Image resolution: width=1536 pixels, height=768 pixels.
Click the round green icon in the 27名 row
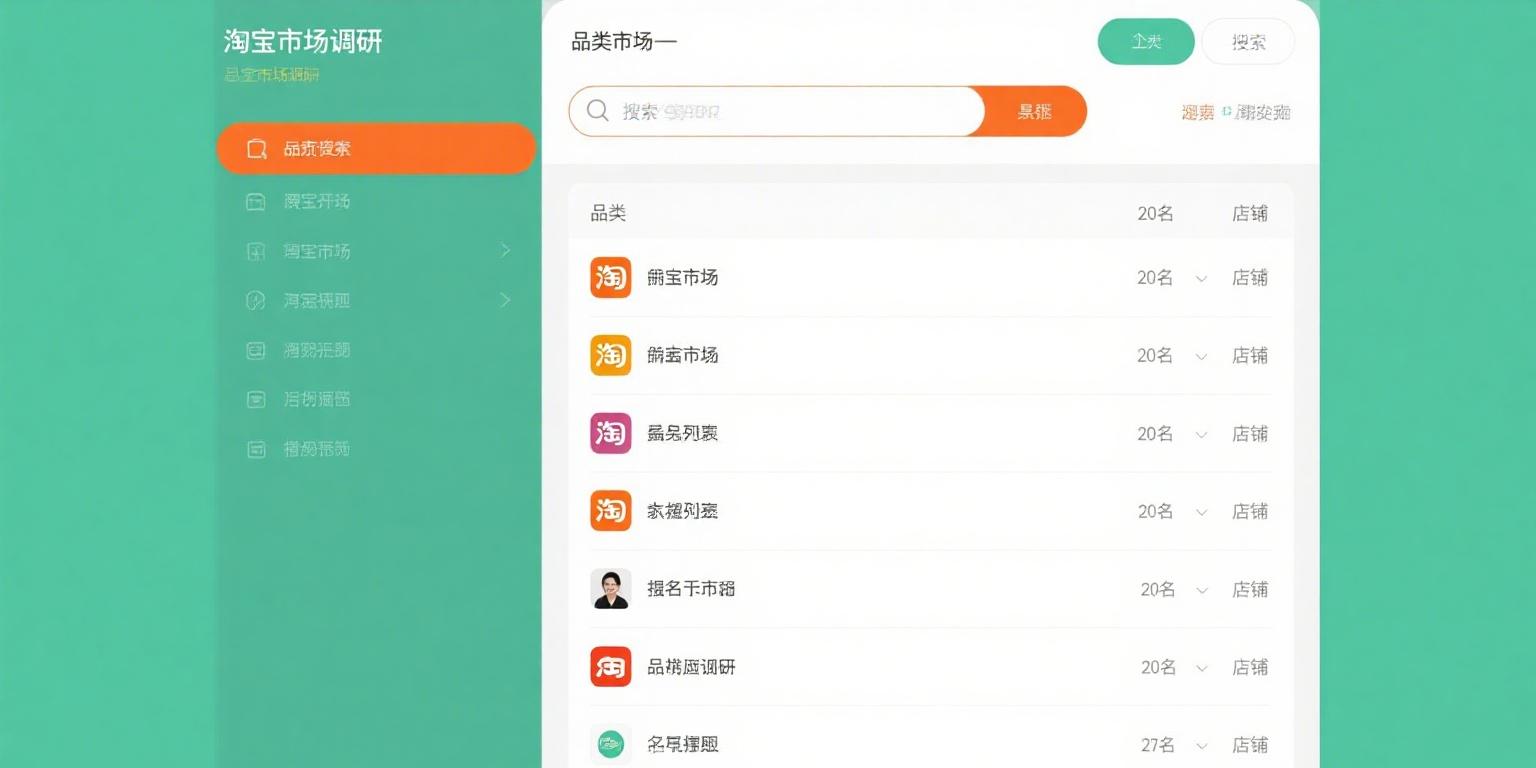pyautogui.click(x=610, y=744)
